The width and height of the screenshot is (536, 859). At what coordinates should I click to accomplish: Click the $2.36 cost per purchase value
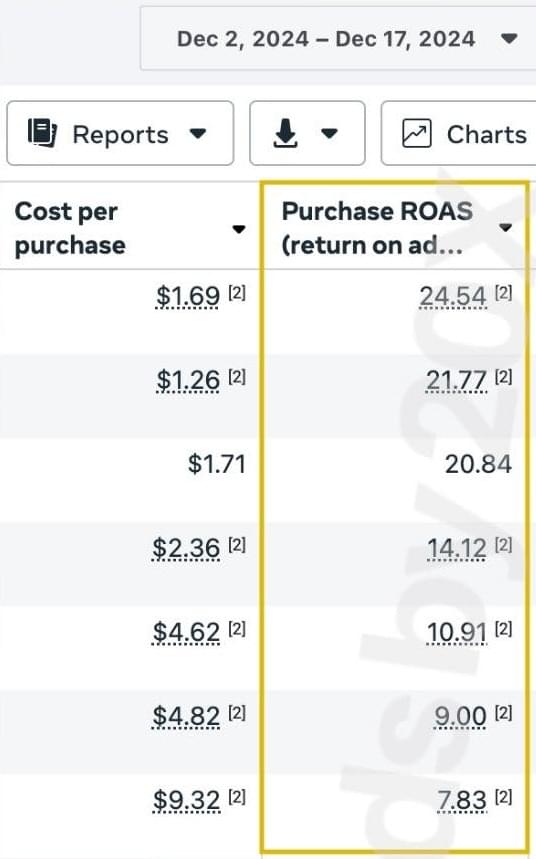point(186,548)
